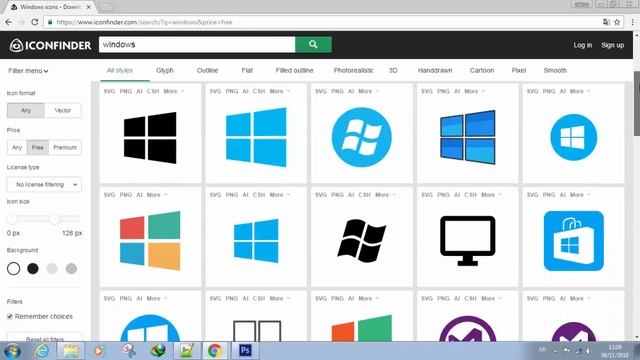Download PNG of the flat cyan Windows 8 logo
Screen dimensions: 640x360
click(x=231, y=91)
